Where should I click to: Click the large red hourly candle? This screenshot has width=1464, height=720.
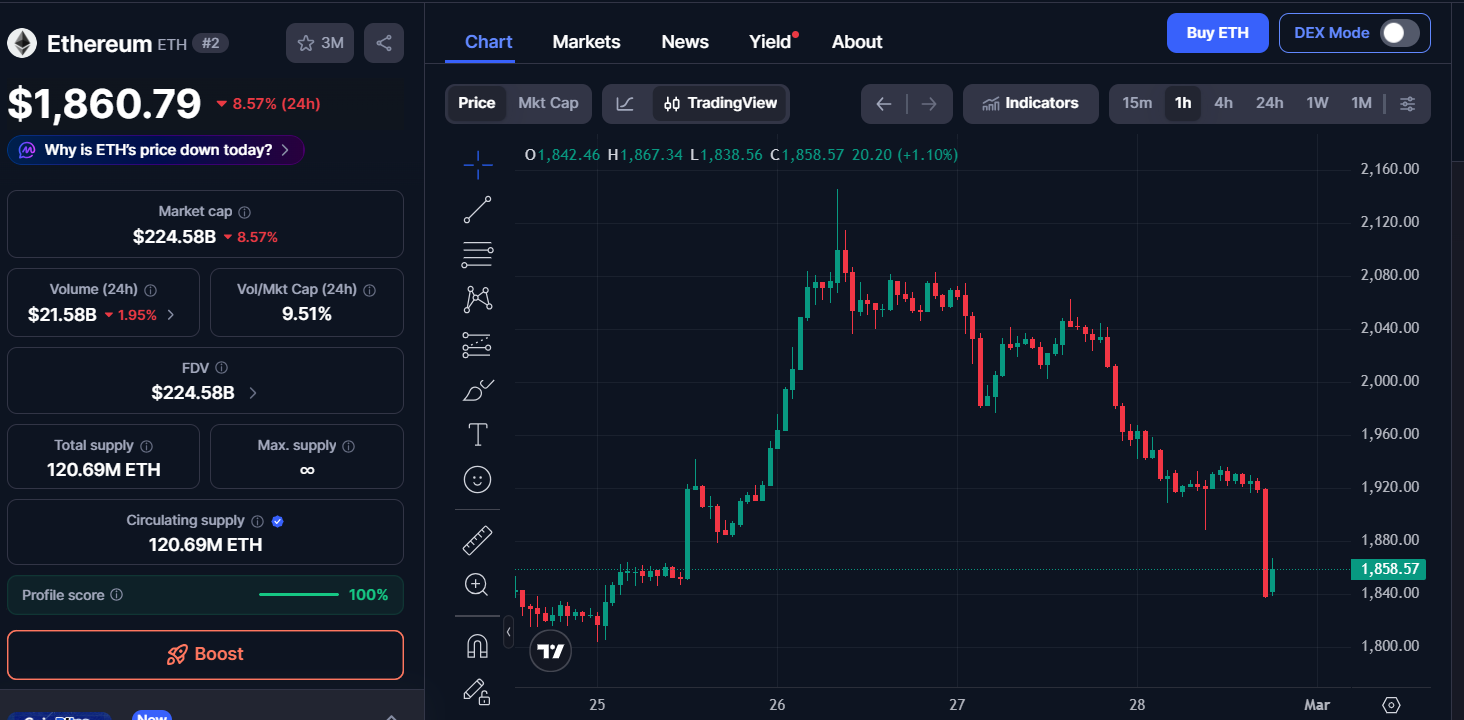[x=1266, y=542]
